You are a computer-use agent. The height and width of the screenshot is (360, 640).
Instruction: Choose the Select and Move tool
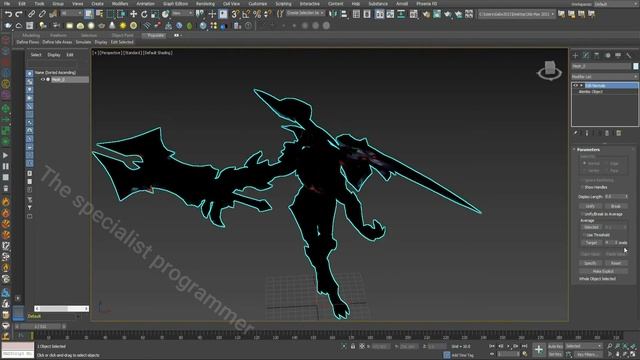pyautogui.click(x=133, y=14)
